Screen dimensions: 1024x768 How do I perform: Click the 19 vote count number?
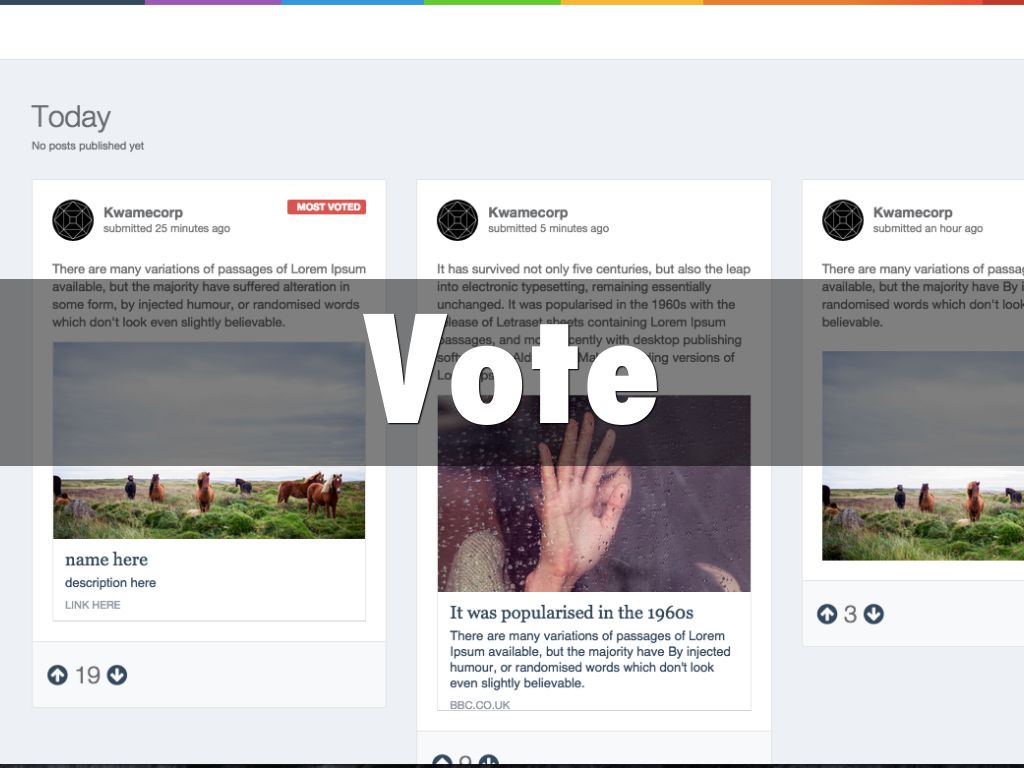tap(88, 675)
